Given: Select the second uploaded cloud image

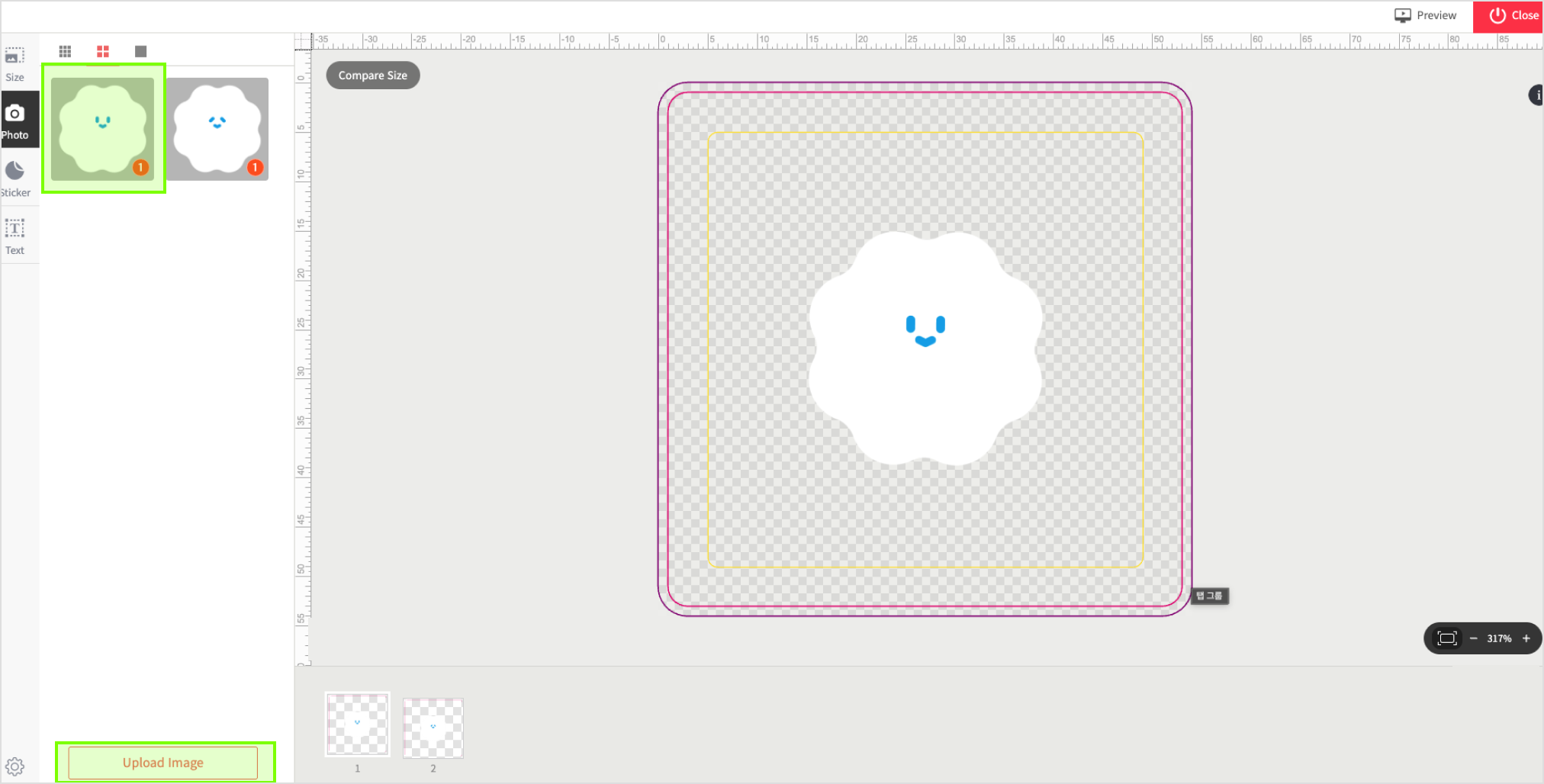Looking at the screenshot, I should click(217, 128).
